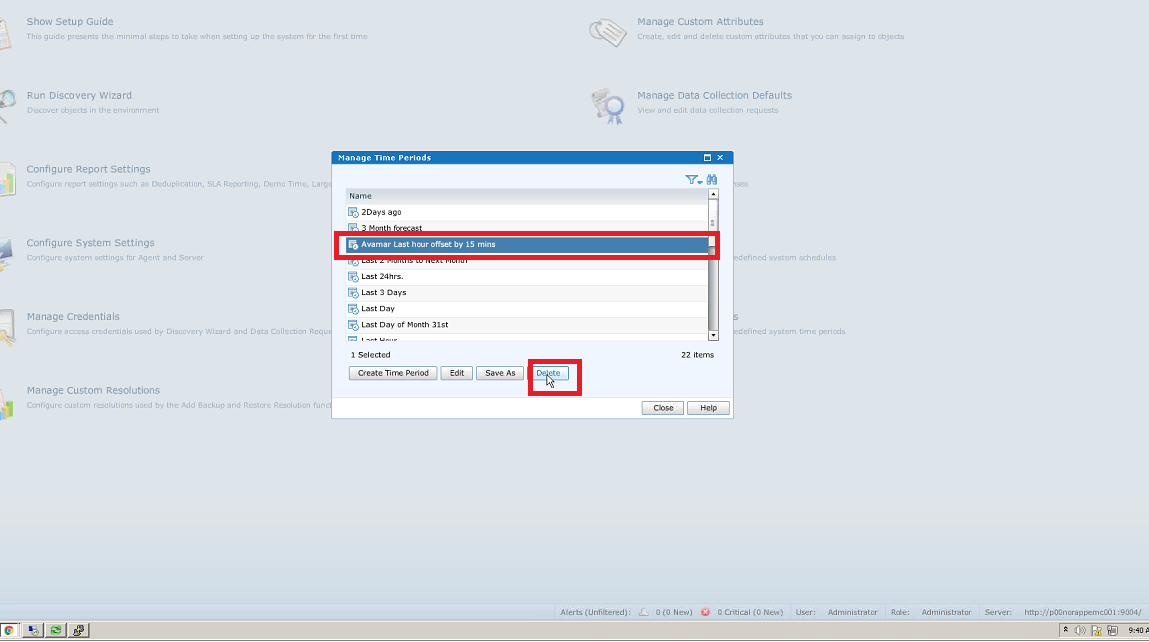Click the list scrollbar up arrow

tap(713, 194)
